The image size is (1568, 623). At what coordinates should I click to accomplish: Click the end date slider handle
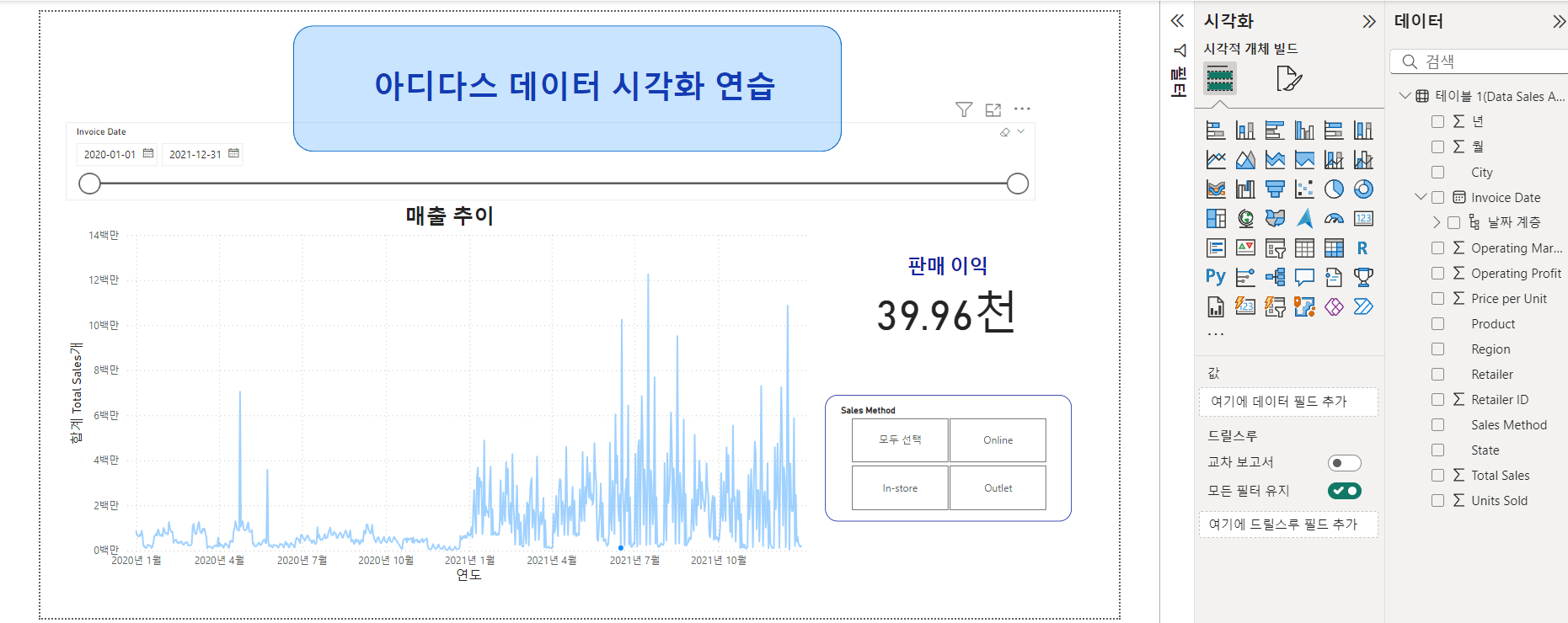(1018, 184)
